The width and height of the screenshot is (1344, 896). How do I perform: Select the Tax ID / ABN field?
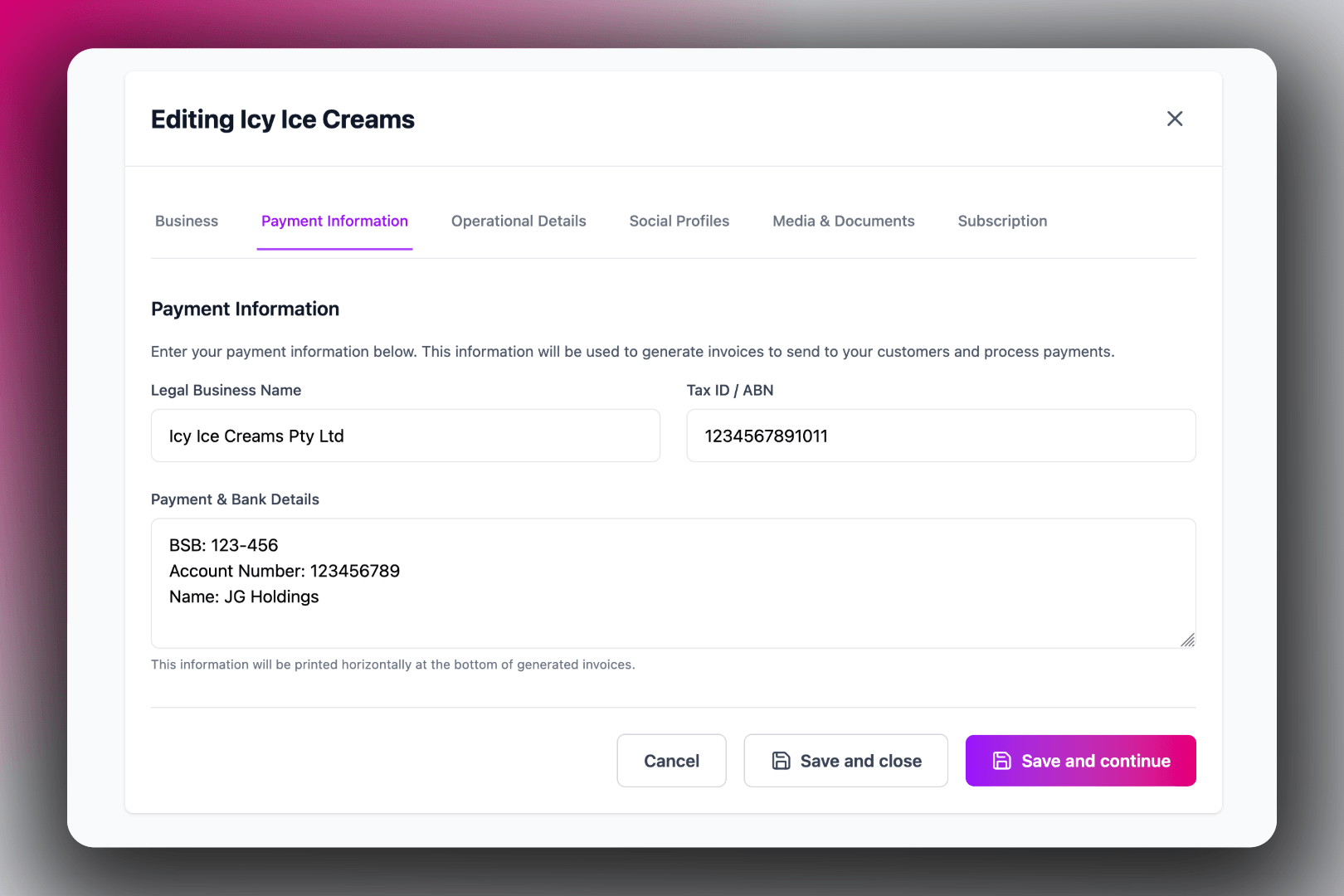tap(941, 436)
